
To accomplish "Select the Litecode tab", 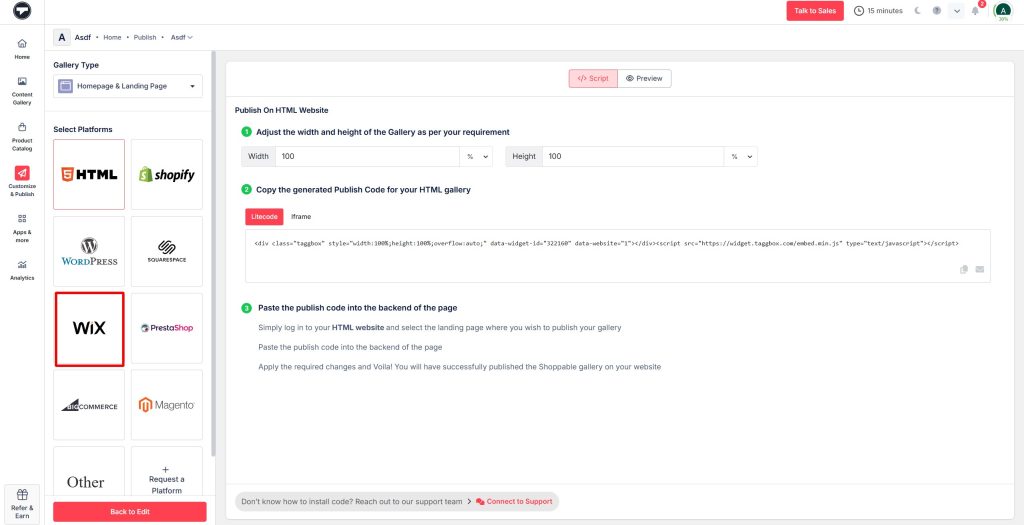I will pos(264,216).
